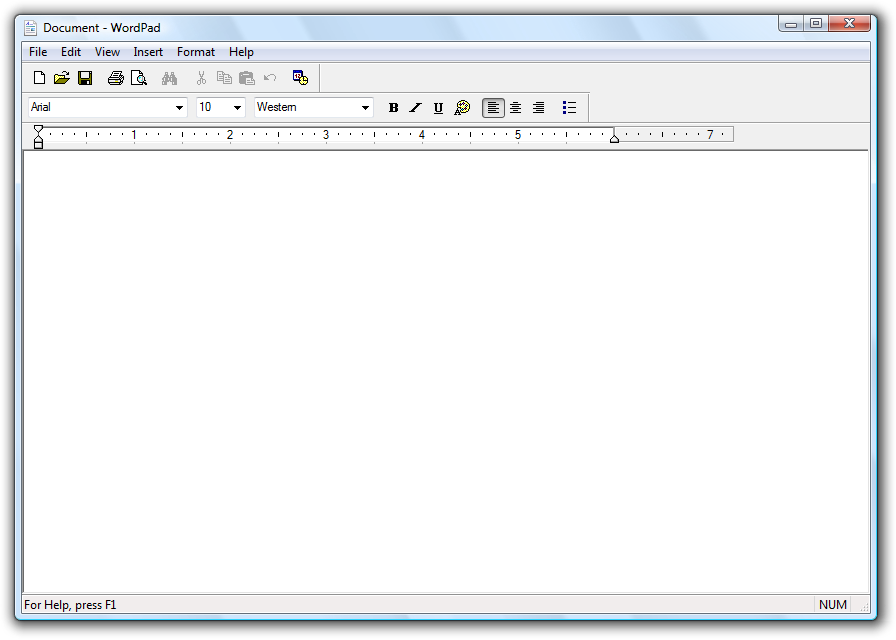Screen dimensions: 896x640
Task: Click the Paste clipboard icon
Action: pyautogui.click(x=247, y=78)
